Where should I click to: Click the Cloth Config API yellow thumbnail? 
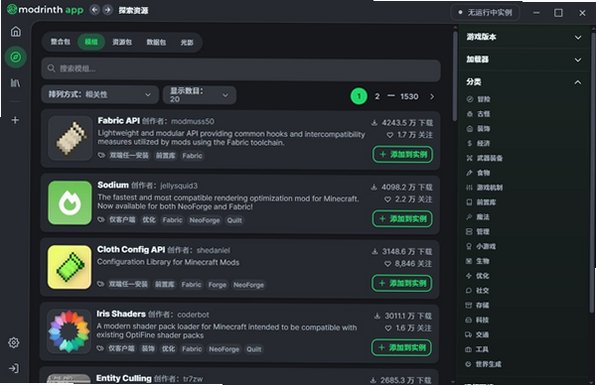click(70, 267)
